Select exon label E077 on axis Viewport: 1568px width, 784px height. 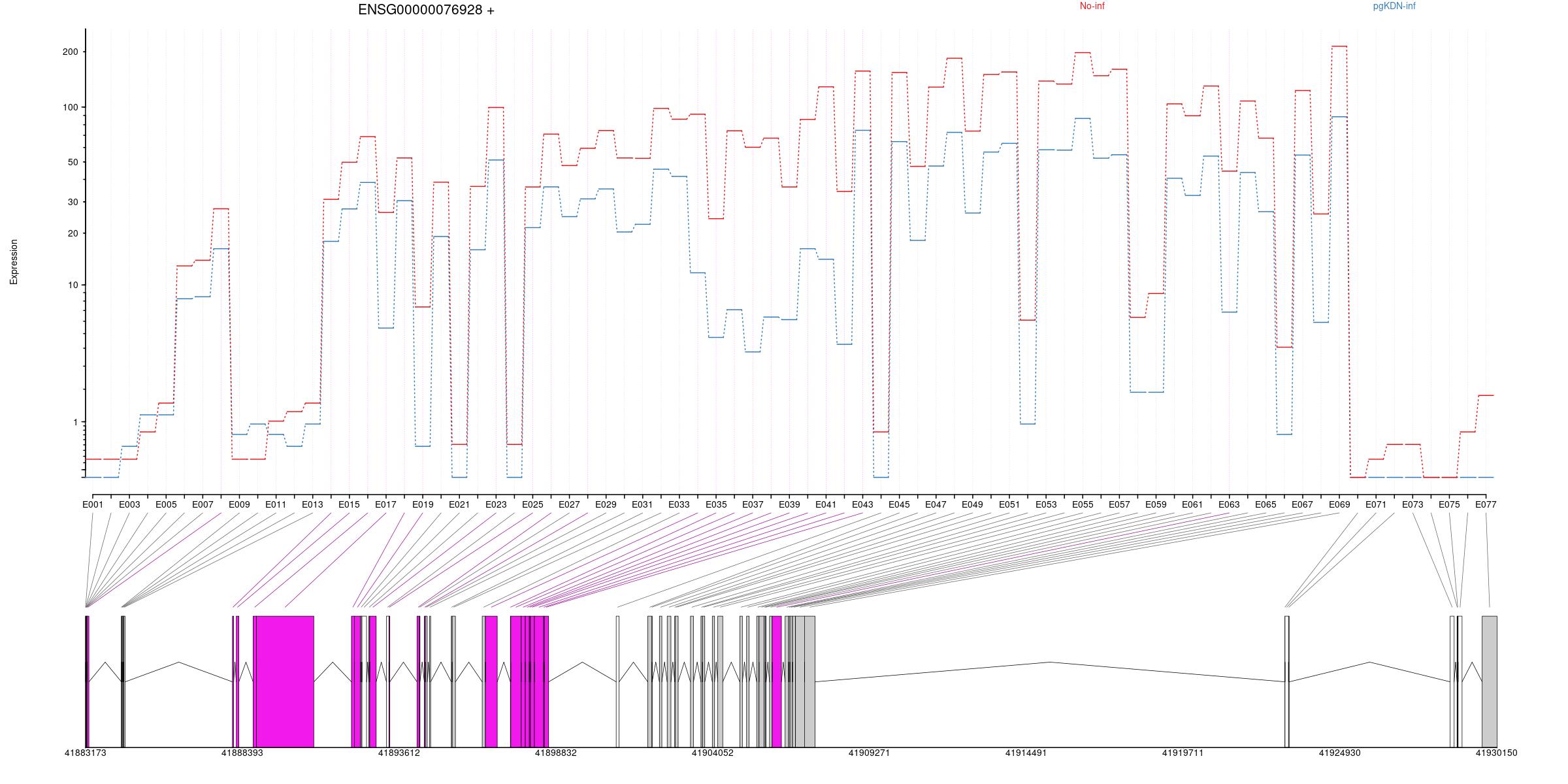pos(1486,504)
